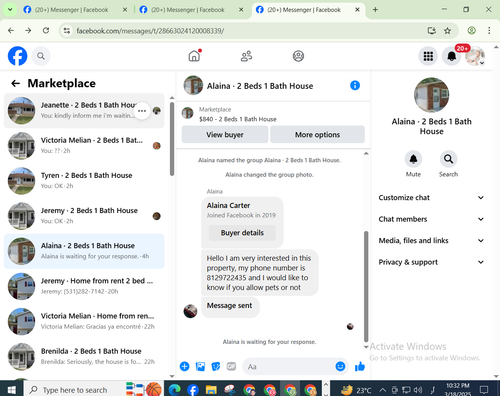Reload the page with refresh icon
Image resolution: width=500 pixels, height=396 pixels.
coord(46,31)
